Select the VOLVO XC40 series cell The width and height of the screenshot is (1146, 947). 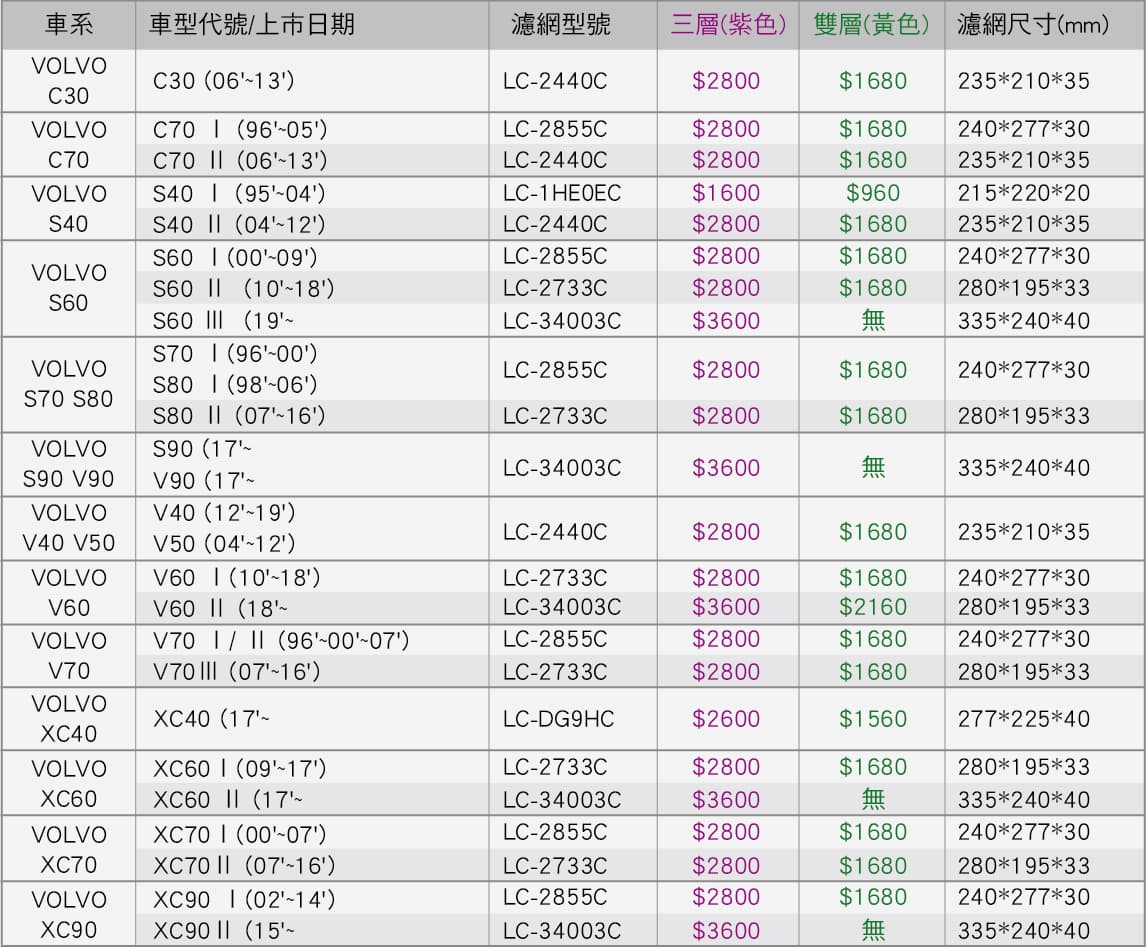[69, 719]
